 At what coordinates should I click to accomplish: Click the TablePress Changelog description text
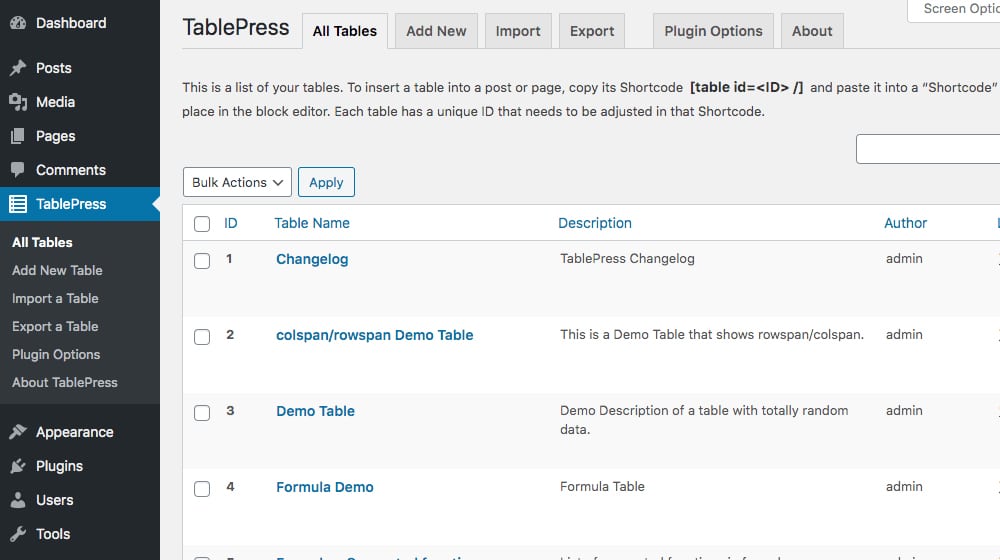pos(627,258)
